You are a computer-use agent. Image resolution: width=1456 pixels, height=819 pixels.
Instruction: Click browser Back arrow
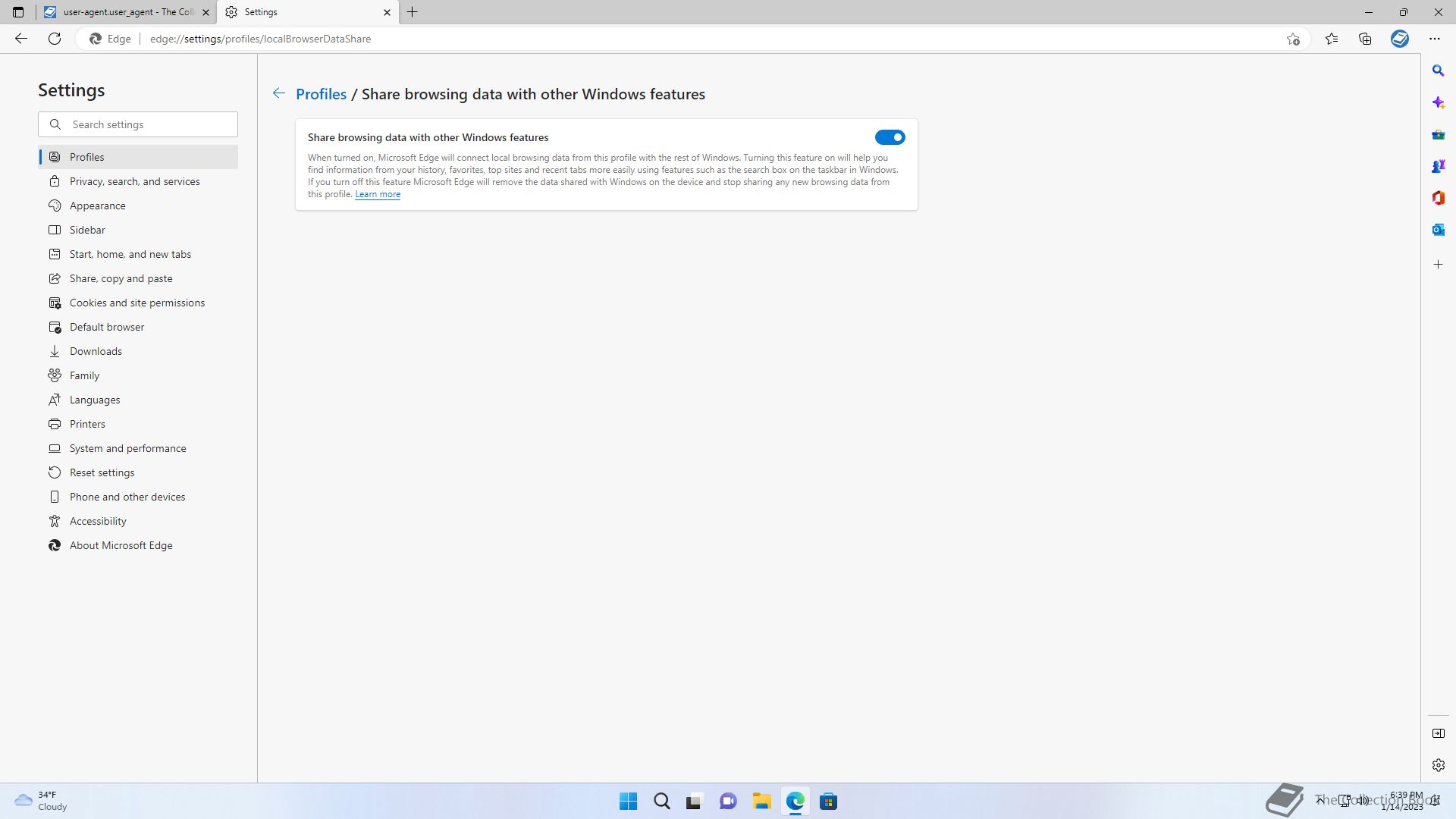pyautogui.click(x=21, y=39)
